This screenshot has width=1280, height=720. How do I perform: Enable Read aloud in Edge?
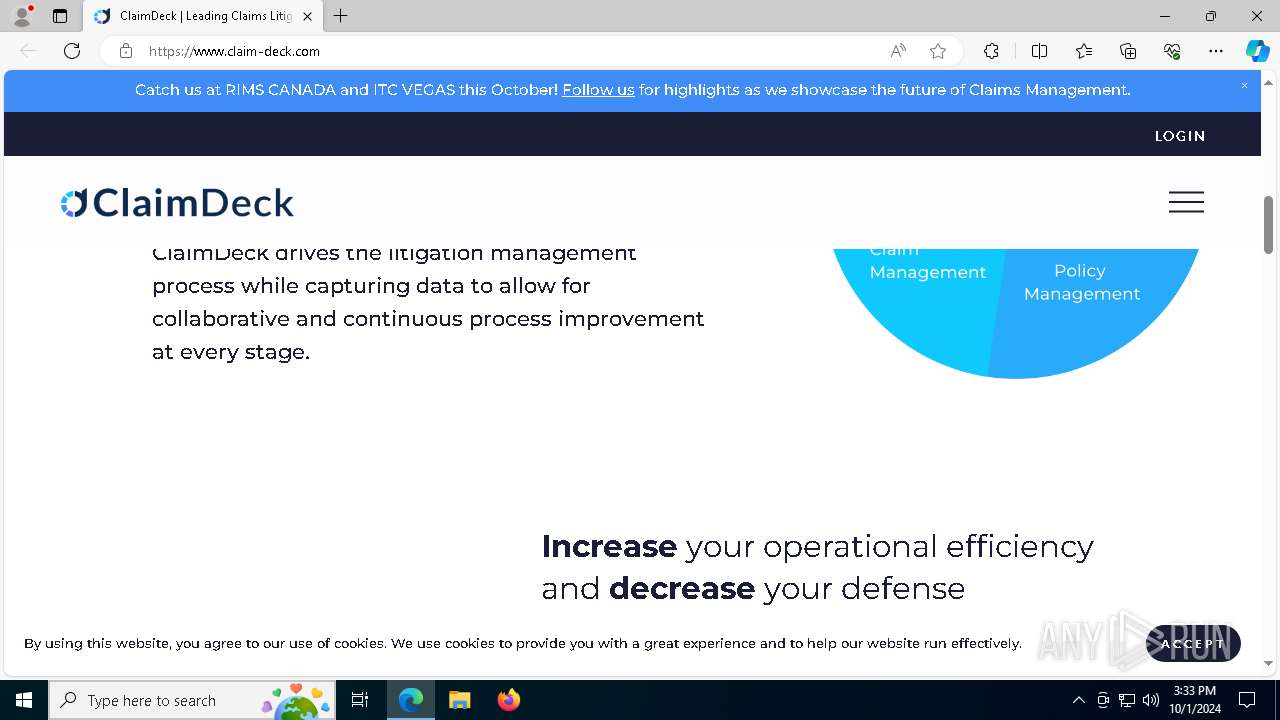point(898,51)
